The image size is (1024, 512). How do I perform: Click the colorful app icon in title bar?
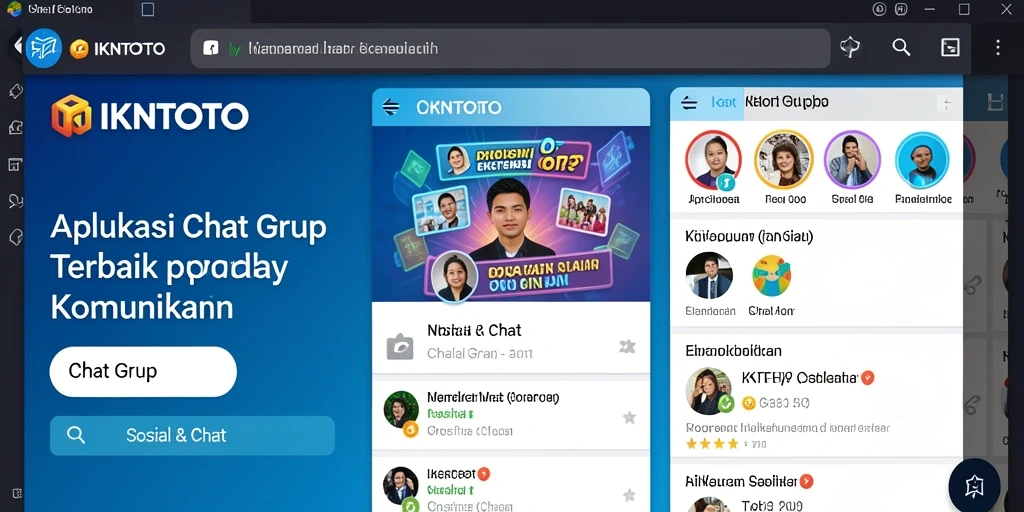14,8
